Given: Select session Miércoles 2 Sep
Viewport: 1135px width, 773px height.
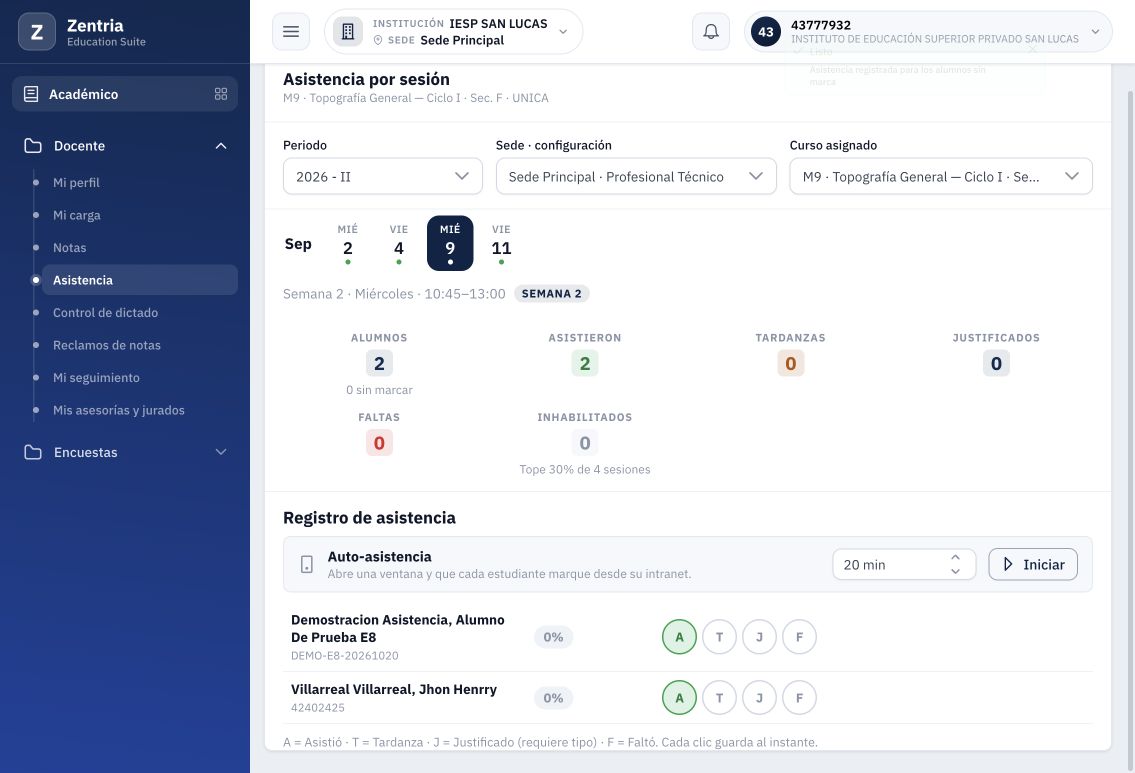Looking at the screenshot, I should [347, 243].
